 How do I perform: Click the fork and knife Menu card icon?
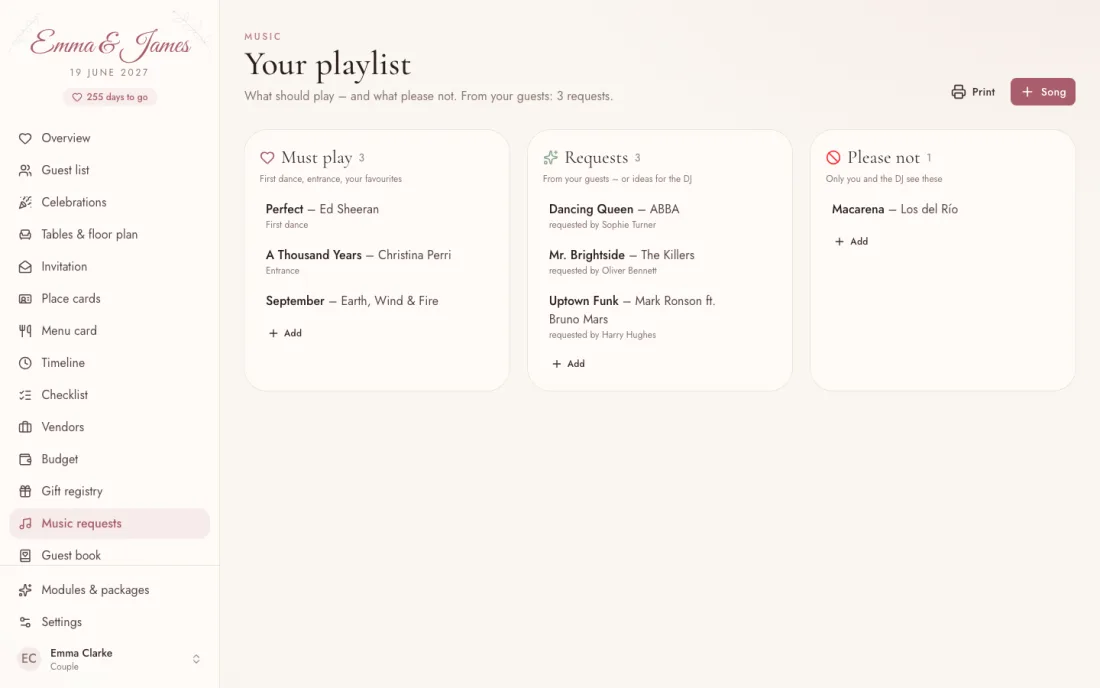(25, 331)
